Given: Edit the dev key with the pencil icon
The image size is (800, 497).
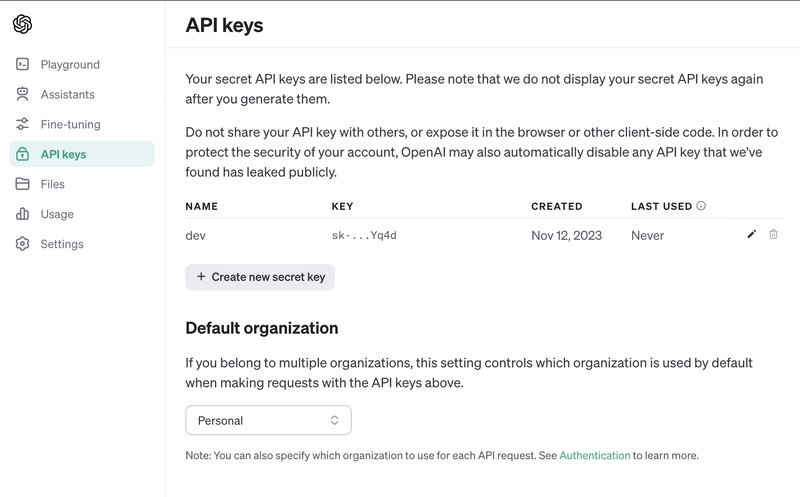Looking at the screenshot, I should (752, 234).
